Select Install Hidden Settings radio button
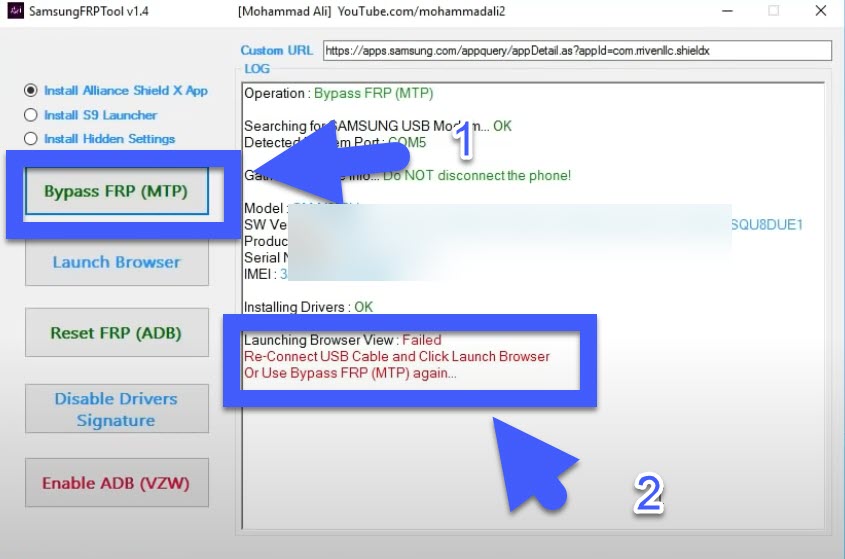The height and width of the screenshot is (559, 845). tap(31, 139)
